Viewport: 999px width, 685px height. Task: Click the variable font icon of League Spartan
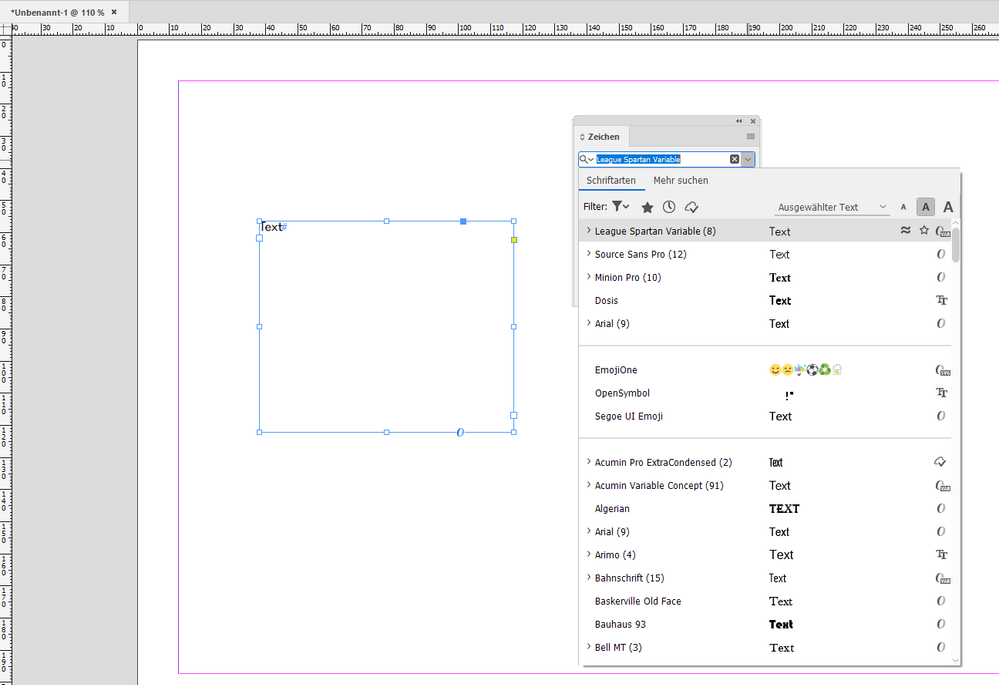[943, 231]
